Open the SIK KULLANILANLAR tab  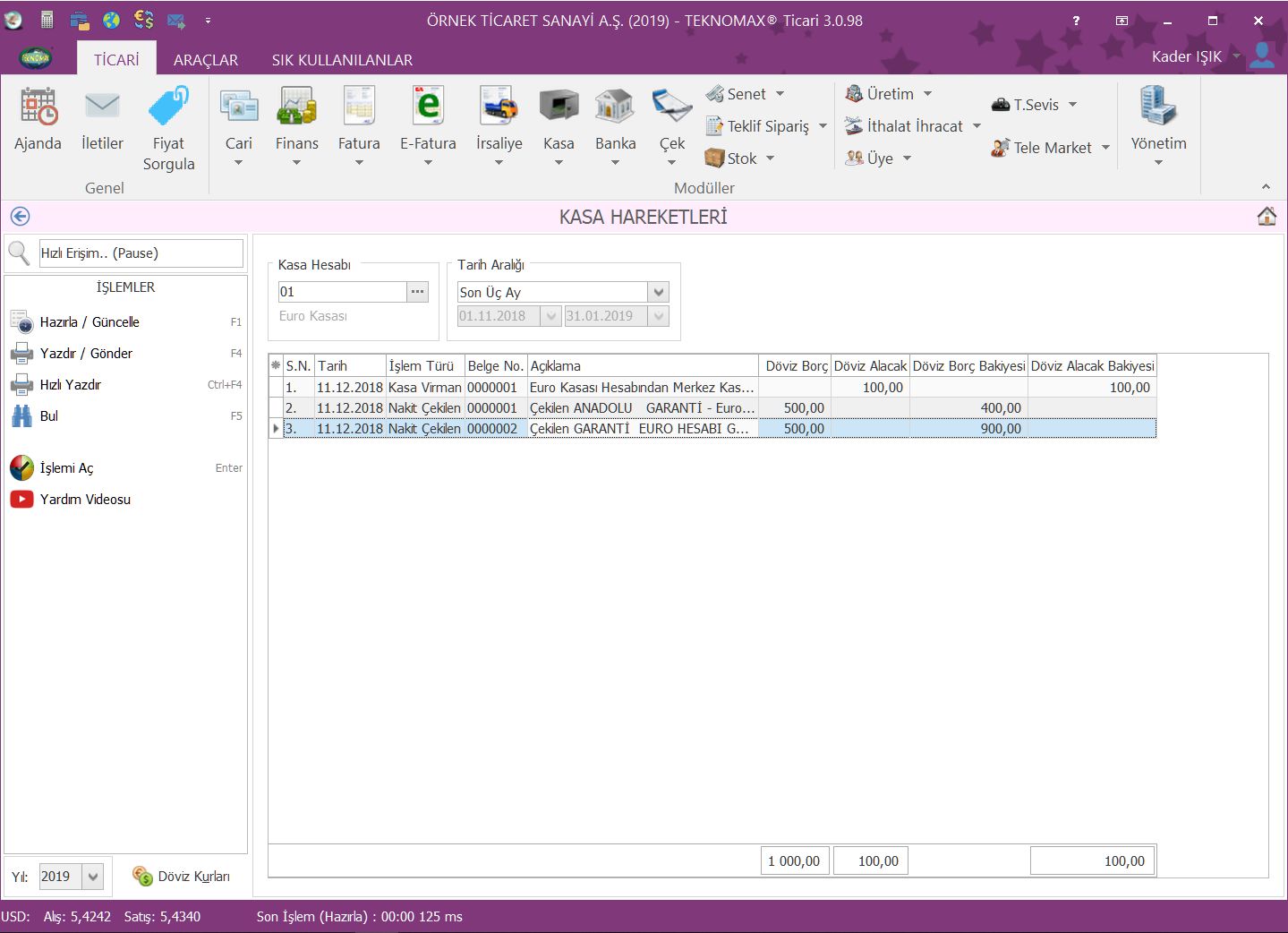coord(342,60)
